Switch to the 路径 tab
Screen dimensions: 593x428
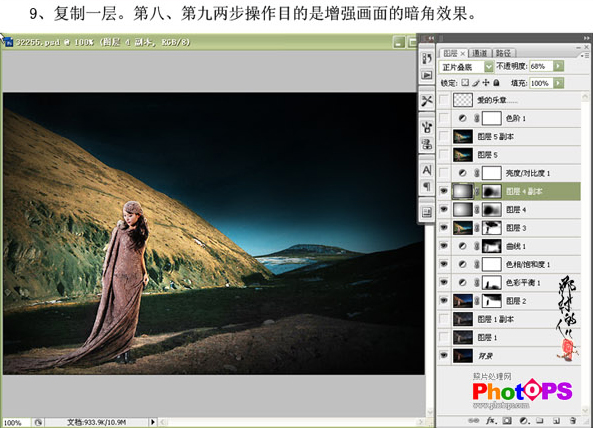pyautogui.click(x=503, y=53)
